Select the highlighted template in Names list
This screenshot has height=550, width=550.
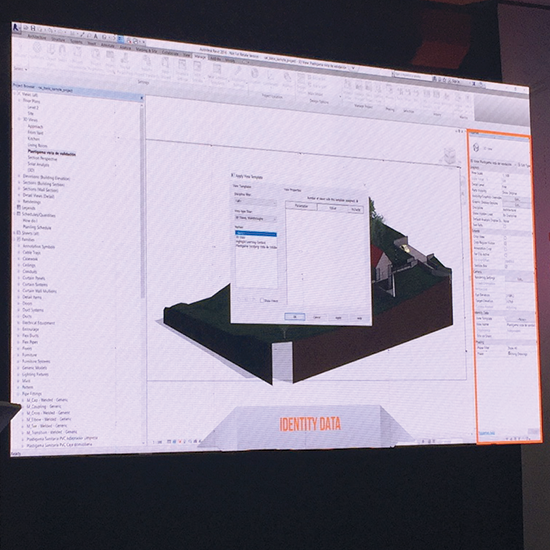coord(256,233)
